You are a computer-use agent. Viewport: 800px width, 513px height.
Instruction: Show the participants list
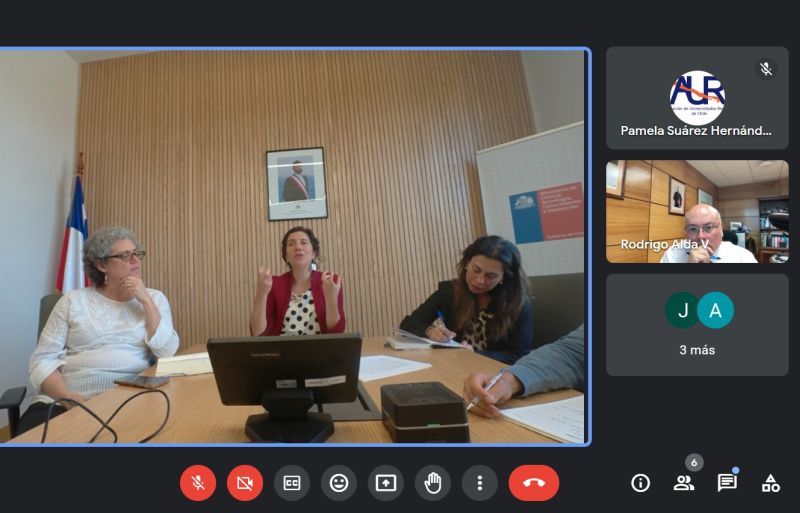(684, 483)
